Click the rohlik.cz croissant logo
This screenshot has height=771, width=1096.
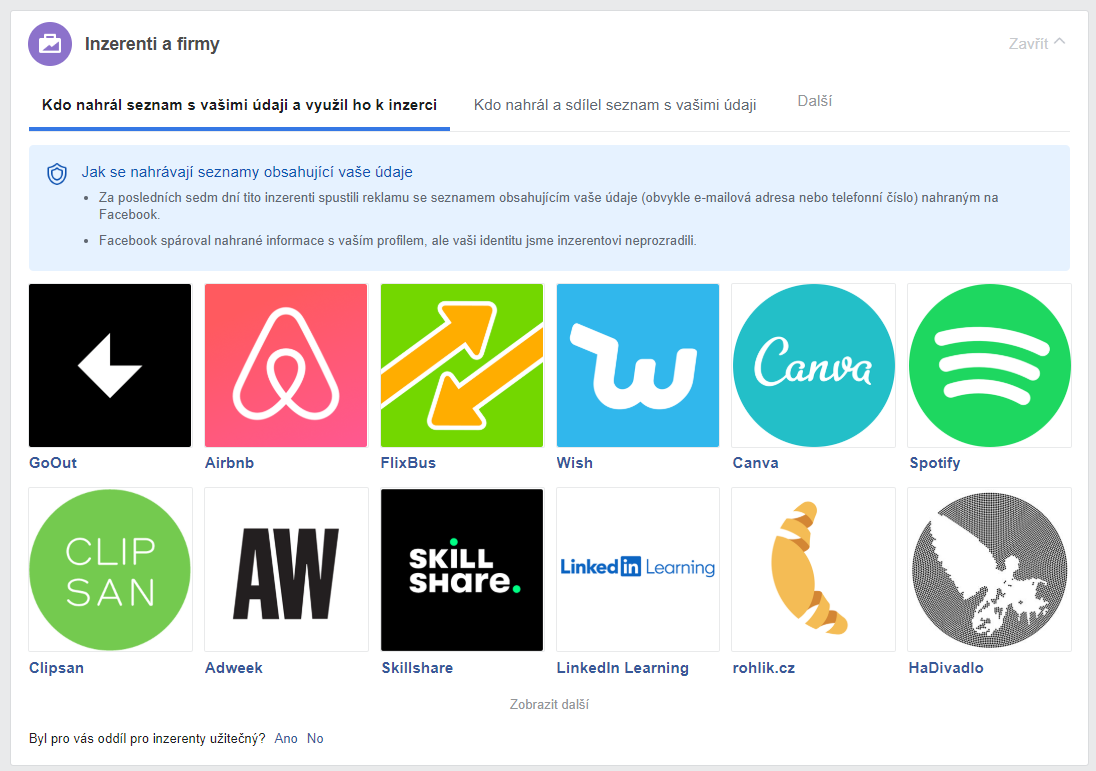point(813,569)
